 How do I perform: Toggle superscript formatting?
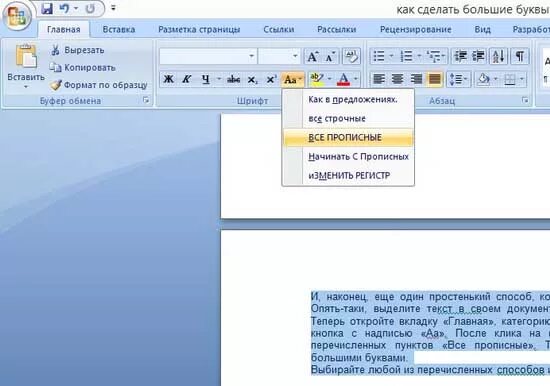tap(270, 80)
